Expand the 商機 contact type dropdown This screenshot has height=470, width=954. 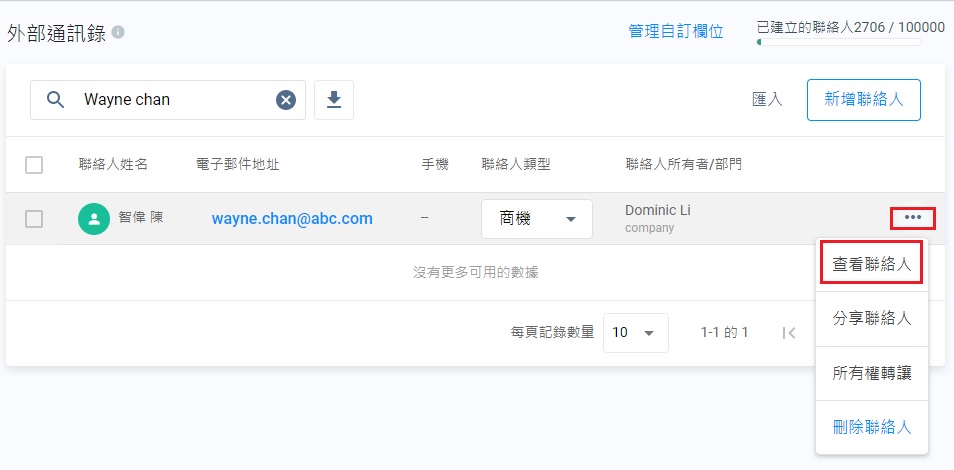(536, 219)
